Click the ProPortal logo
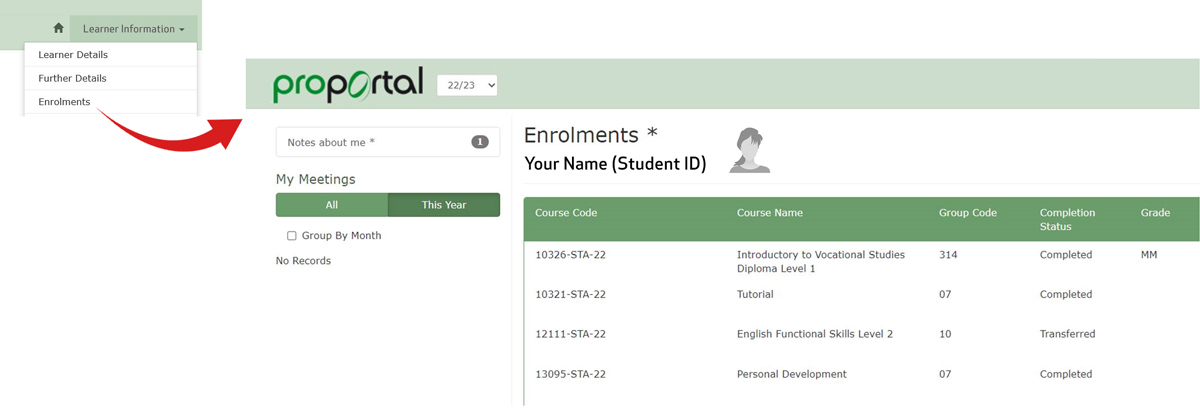The width and height of the screenshot is (1200, 411). click(x=348, y=85)
